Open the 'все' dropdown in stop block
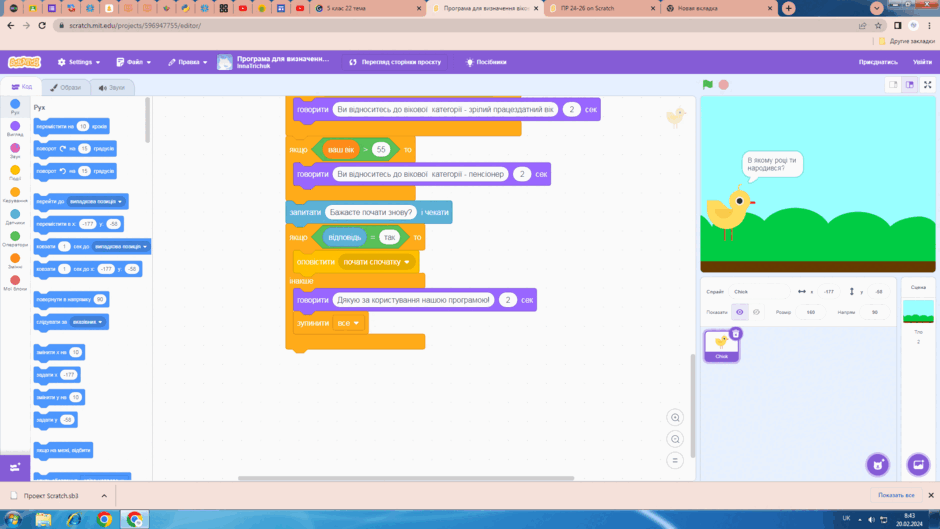 point(348,323)
